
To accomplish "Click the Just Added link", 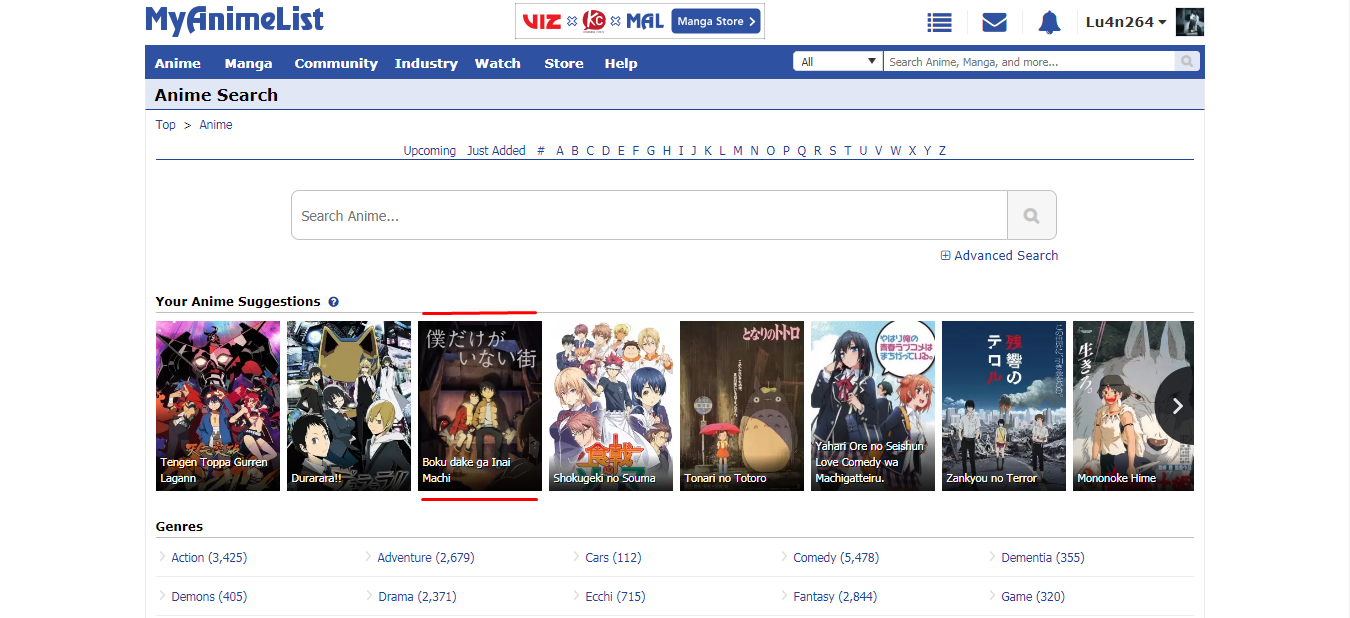I will tap(496, 151).
